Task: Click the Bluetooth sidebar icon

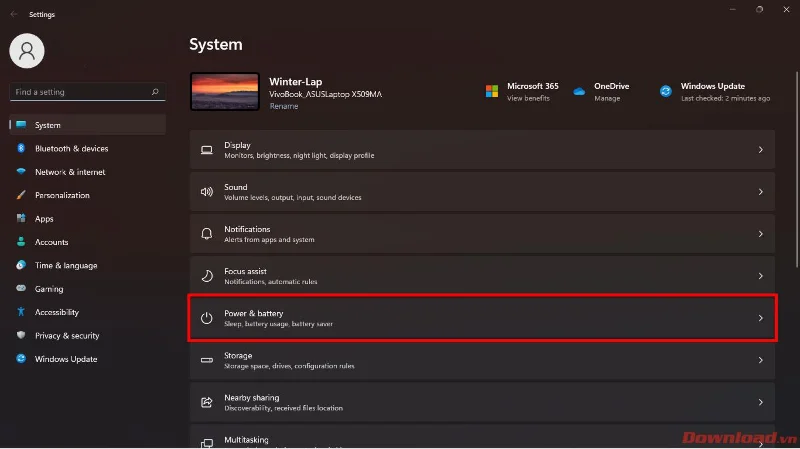Action: (21, 148)
